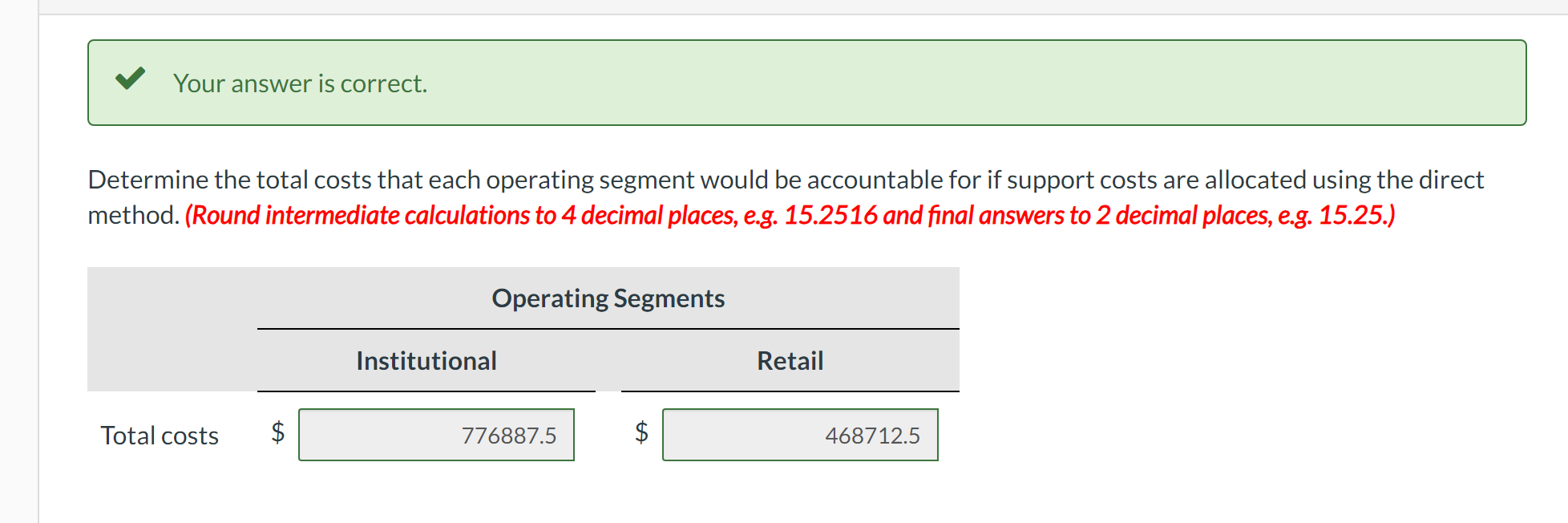Click the green checkmark icon
Screen dimensions: 1568x523
[130, 79]
